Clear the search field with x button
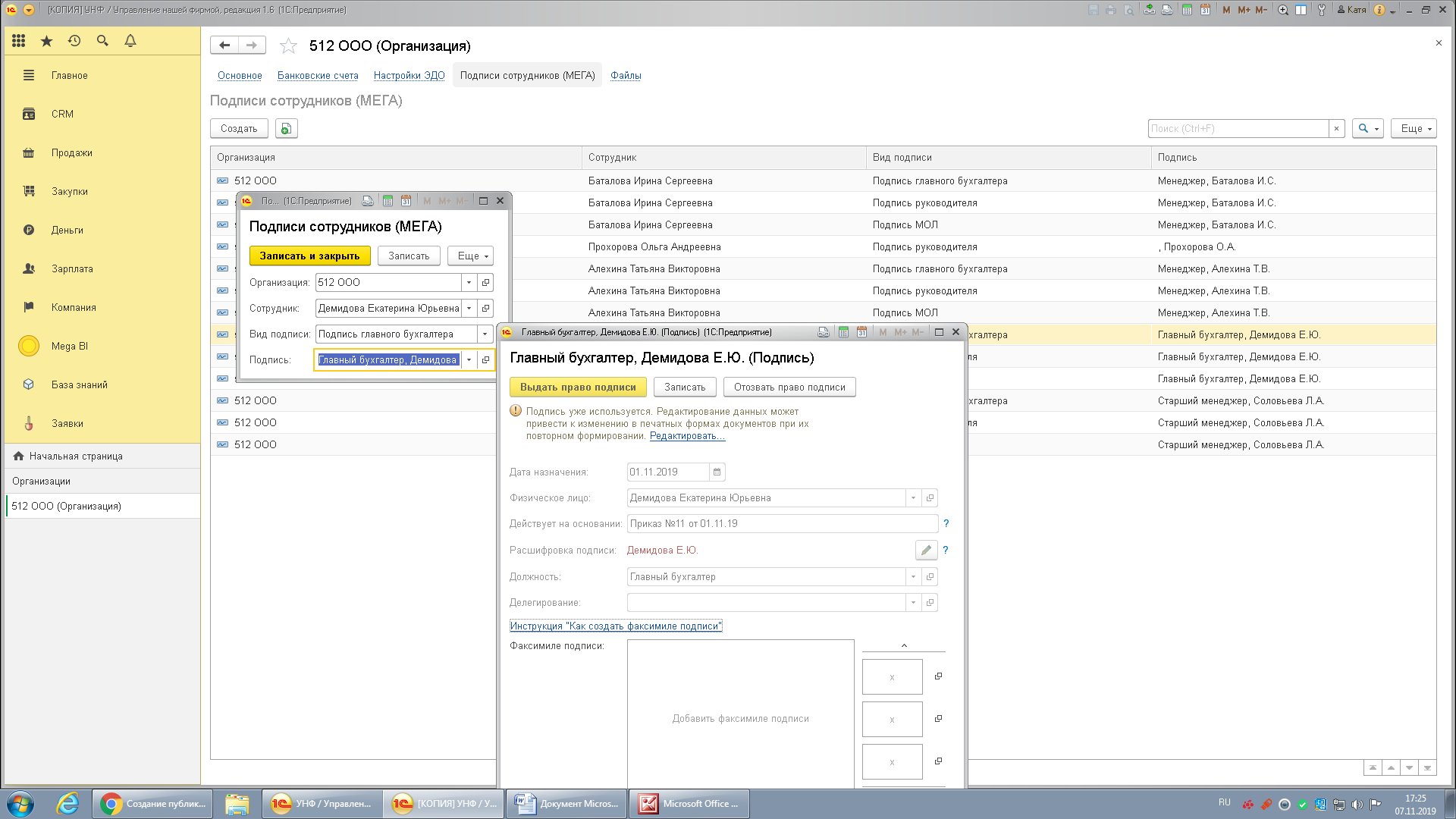1456x819 pixels. click(1336, 128)
